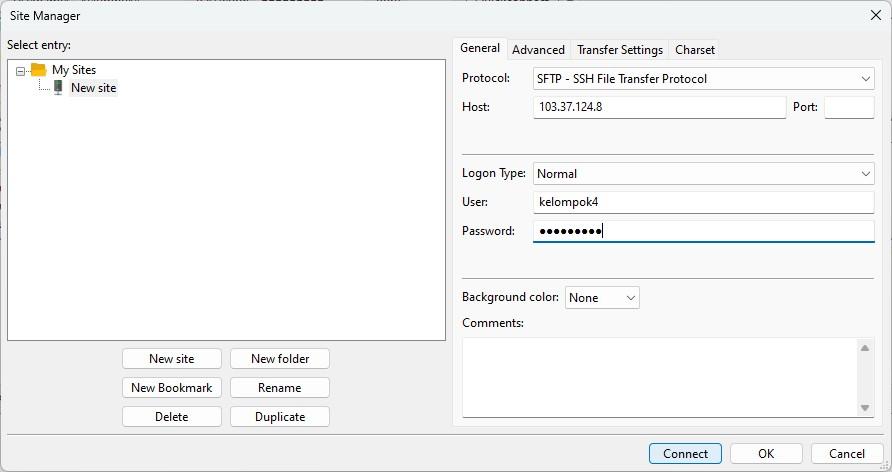The image size is (892, 472).
Task: Click the Cancel button
Action: pyautogui.click(x=847, y=454)
